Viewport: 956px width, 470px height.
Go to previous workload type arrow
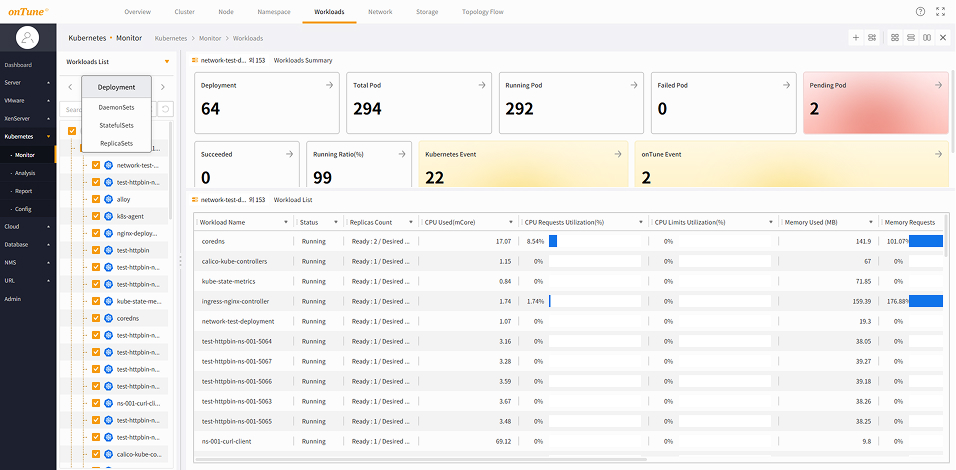(x=70, y=87)
